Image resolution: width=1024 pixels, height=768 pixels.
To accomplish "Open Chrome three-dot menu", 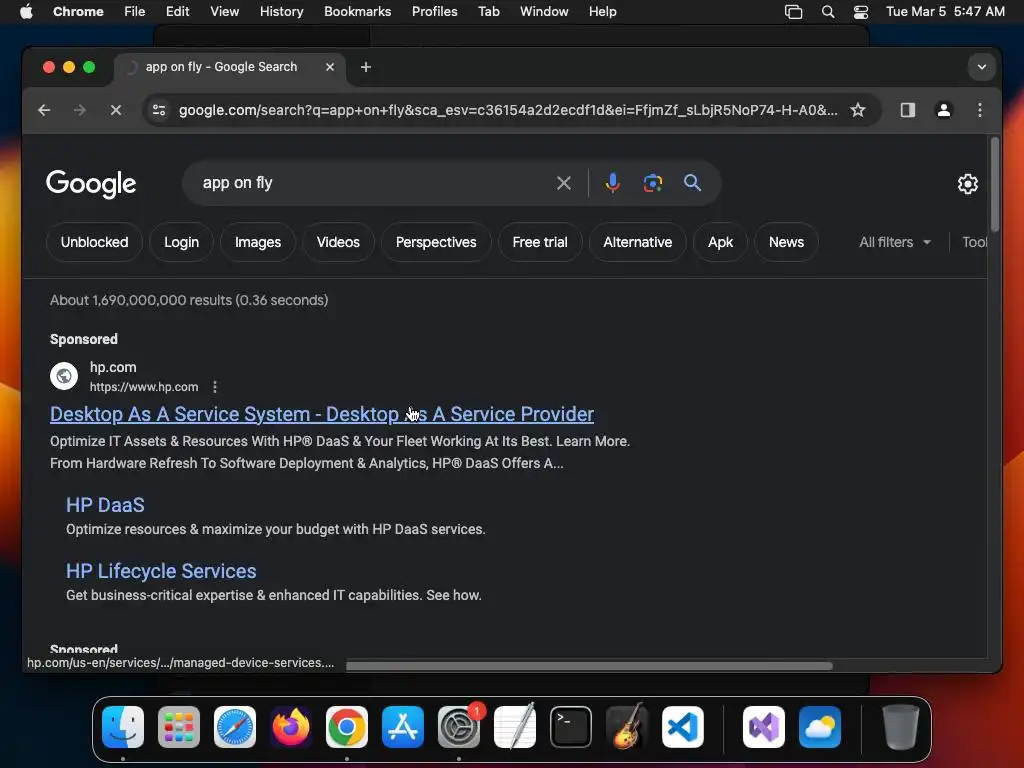I will coord(980,110).
